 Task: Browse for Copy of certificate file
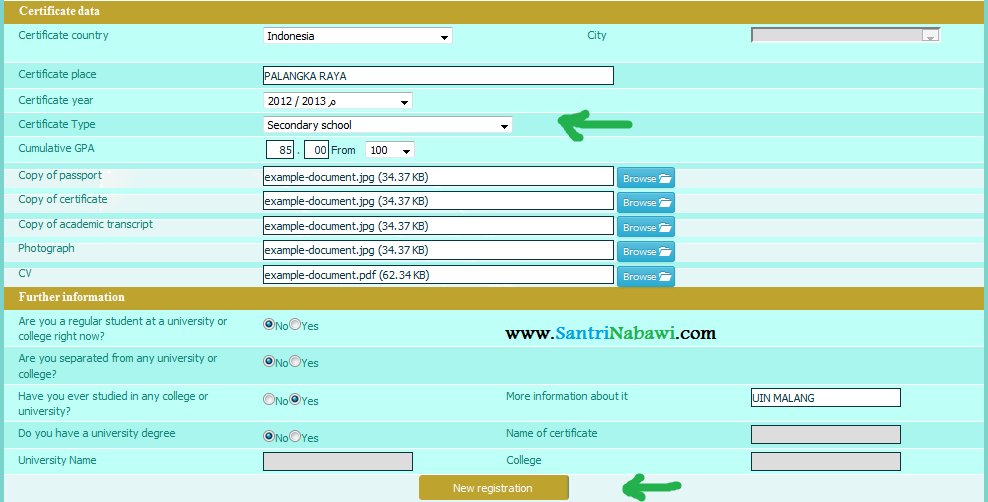click(x=646, y=202)
